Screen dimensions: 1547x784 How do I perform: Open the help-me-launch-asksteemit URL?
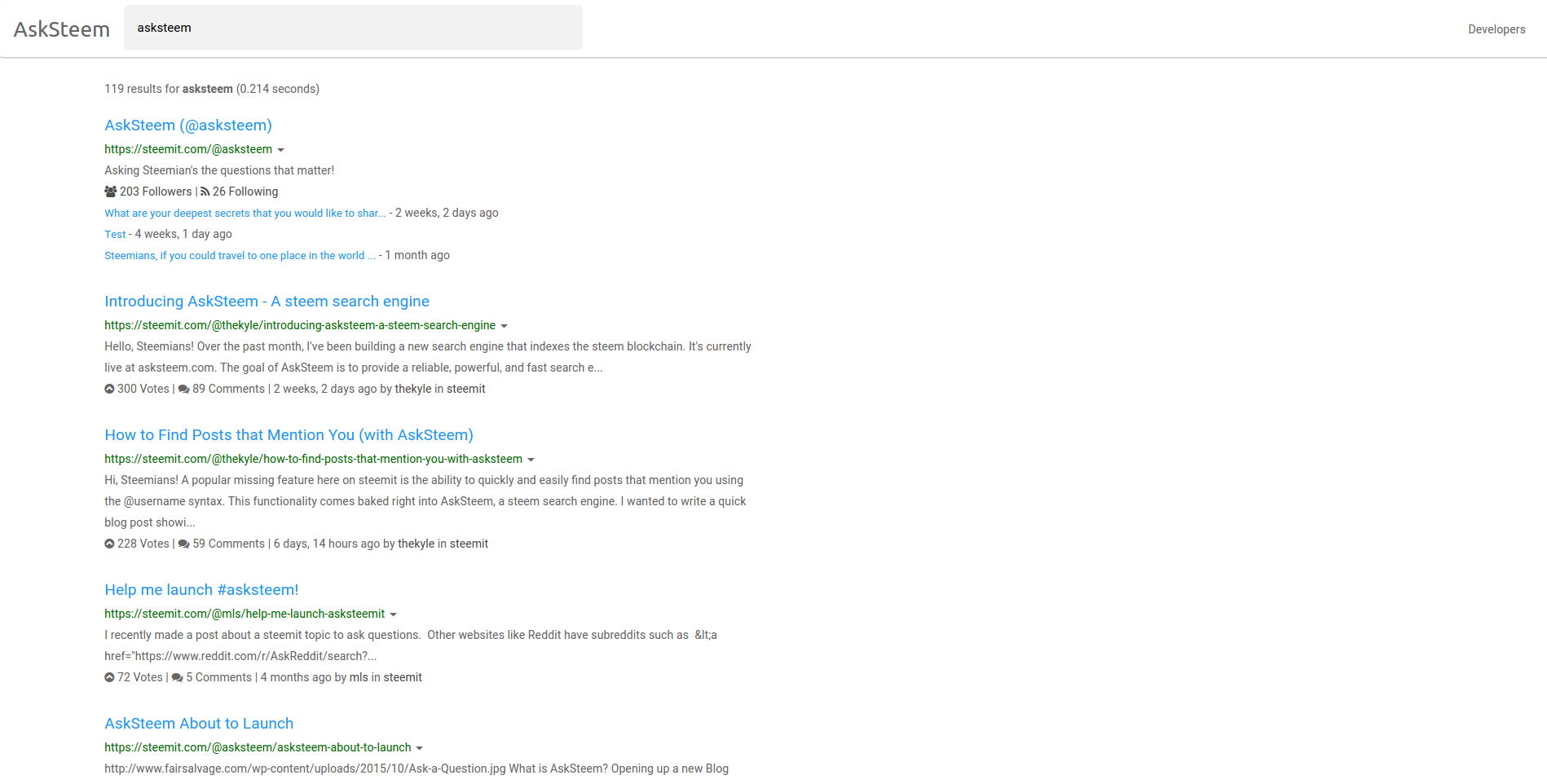tap(245, 614)
